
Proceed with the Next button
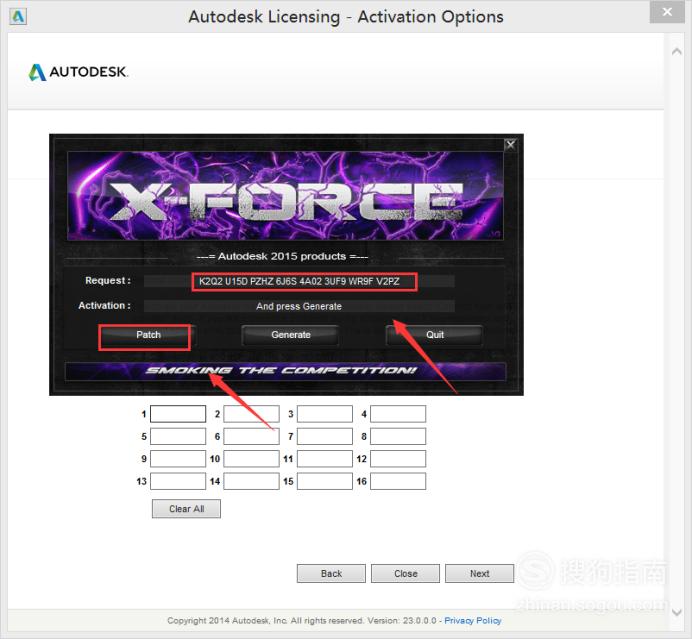point(479,574)
